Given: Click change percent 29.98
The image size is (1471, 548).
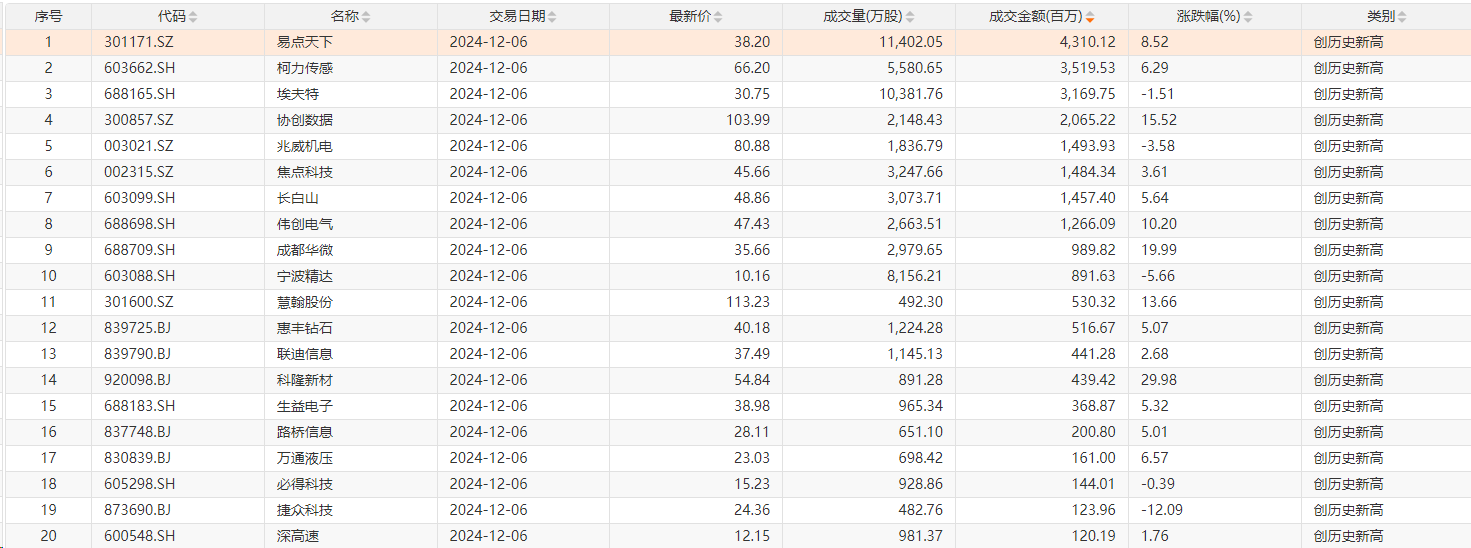Looking at the screenshot, I should tap(1159, 380).
